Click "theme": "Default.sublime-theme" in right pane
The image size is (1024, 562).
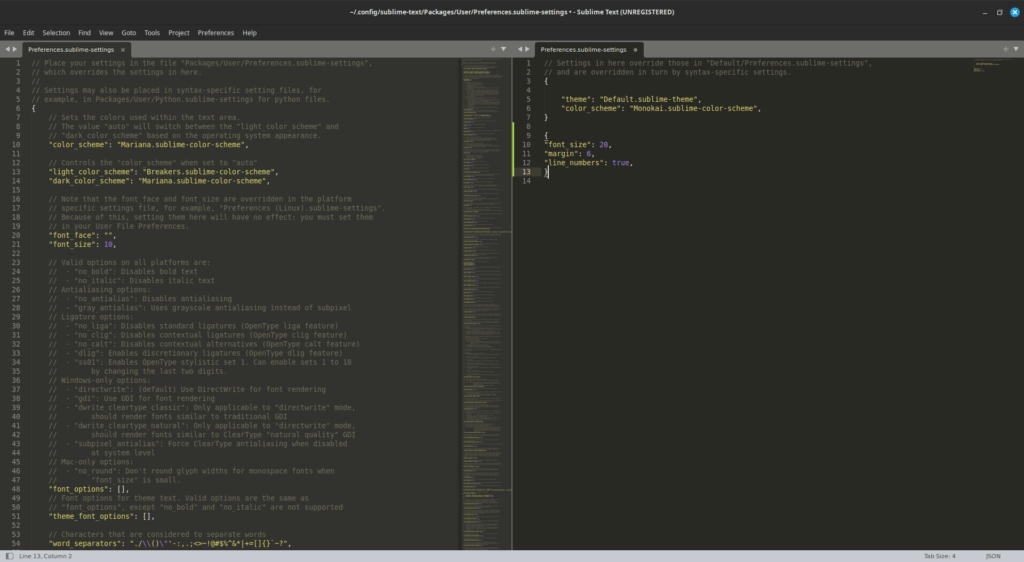[x=631, y=100]
